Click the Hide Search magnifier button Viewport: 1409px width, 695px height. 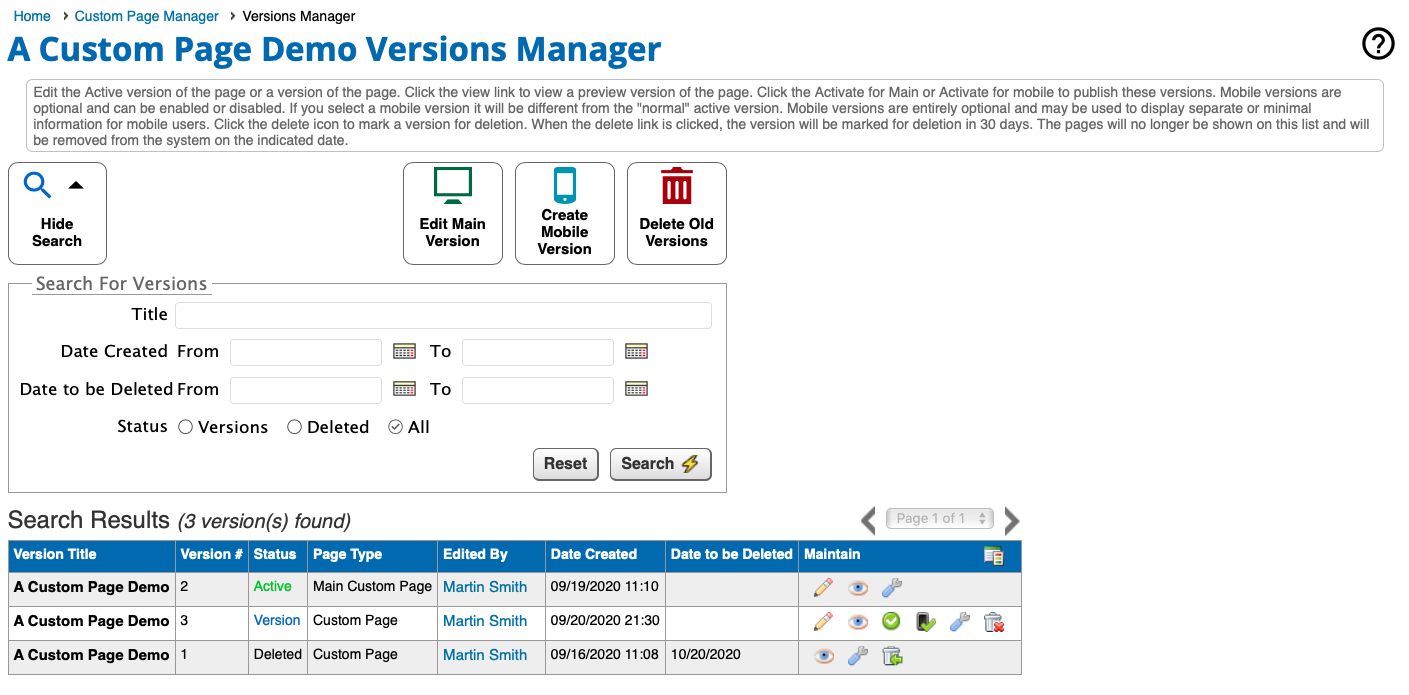57,213
